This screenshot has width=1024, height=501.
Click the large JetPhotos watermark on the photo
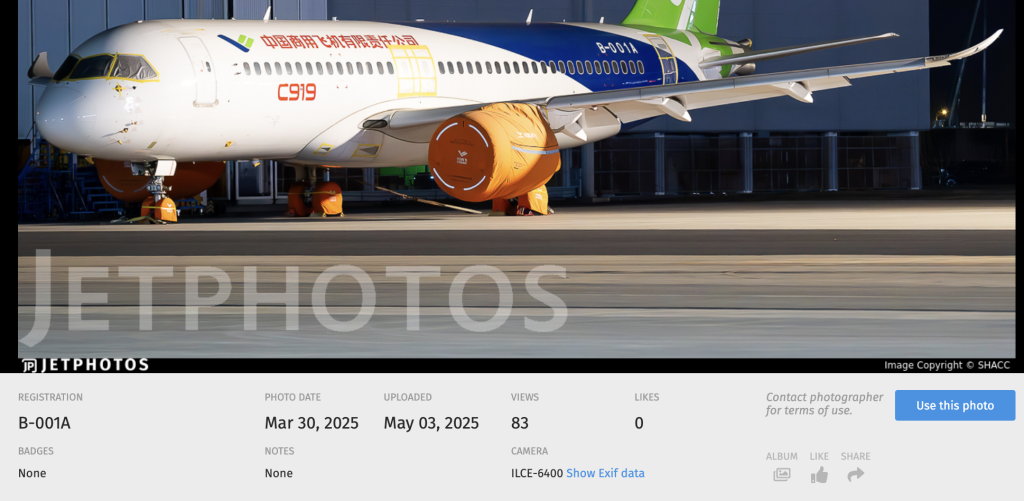pos(294,297)
